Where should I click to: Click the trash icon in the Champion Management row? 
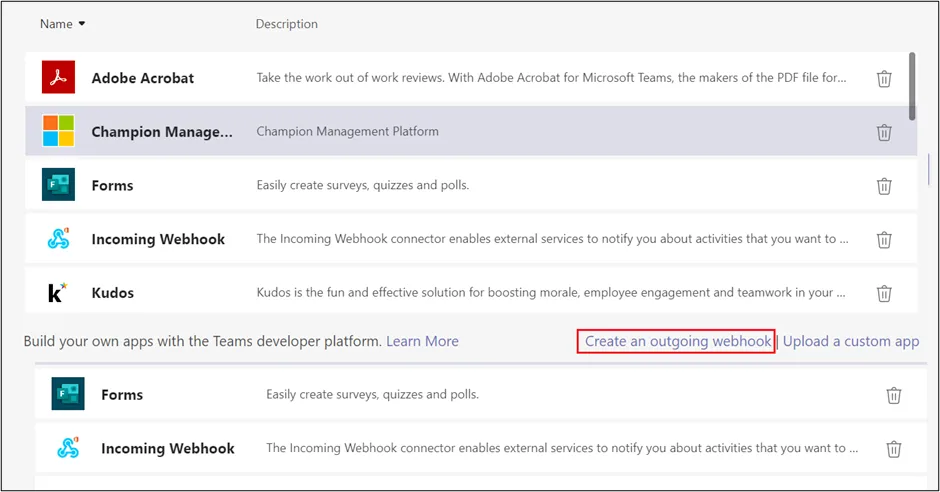[x=884, y=132]
